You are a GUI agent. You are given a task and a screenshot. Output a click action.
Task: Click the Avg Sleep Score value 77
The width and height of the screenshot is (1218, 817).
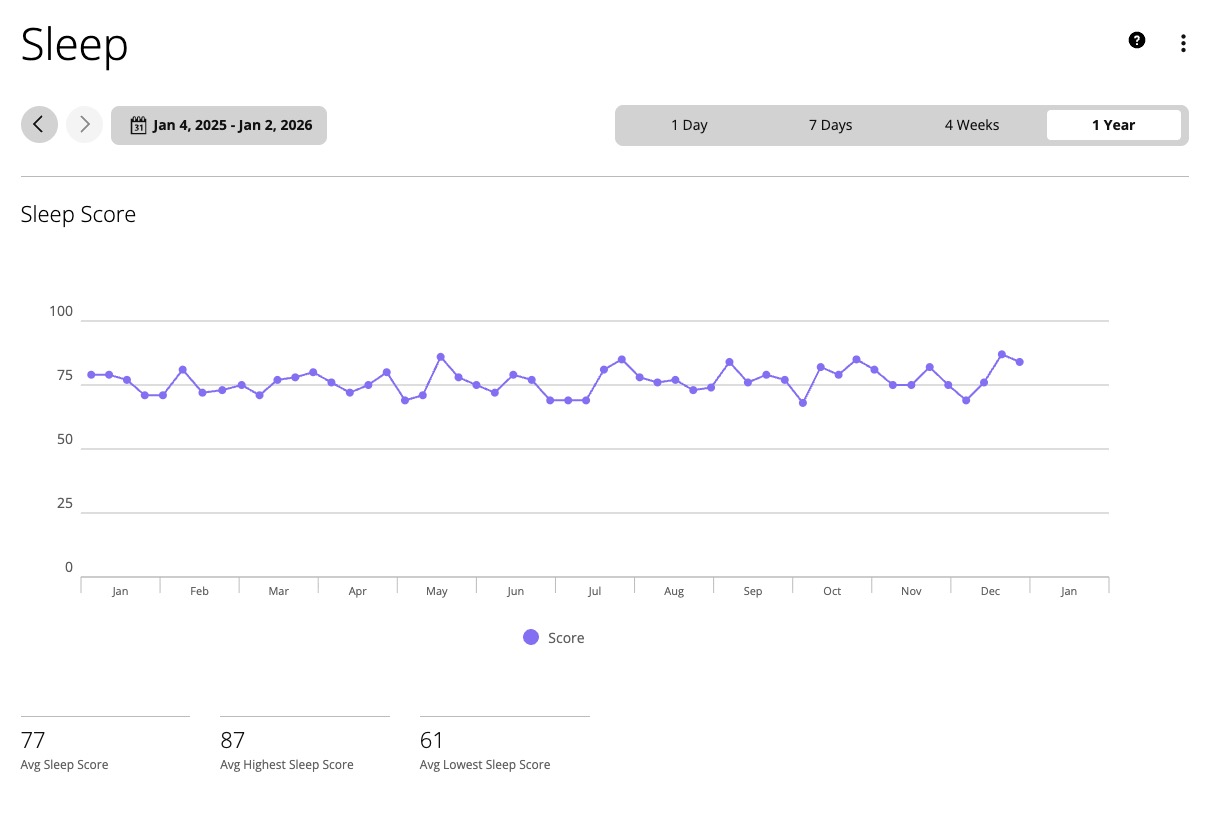[x=33, y=740]
